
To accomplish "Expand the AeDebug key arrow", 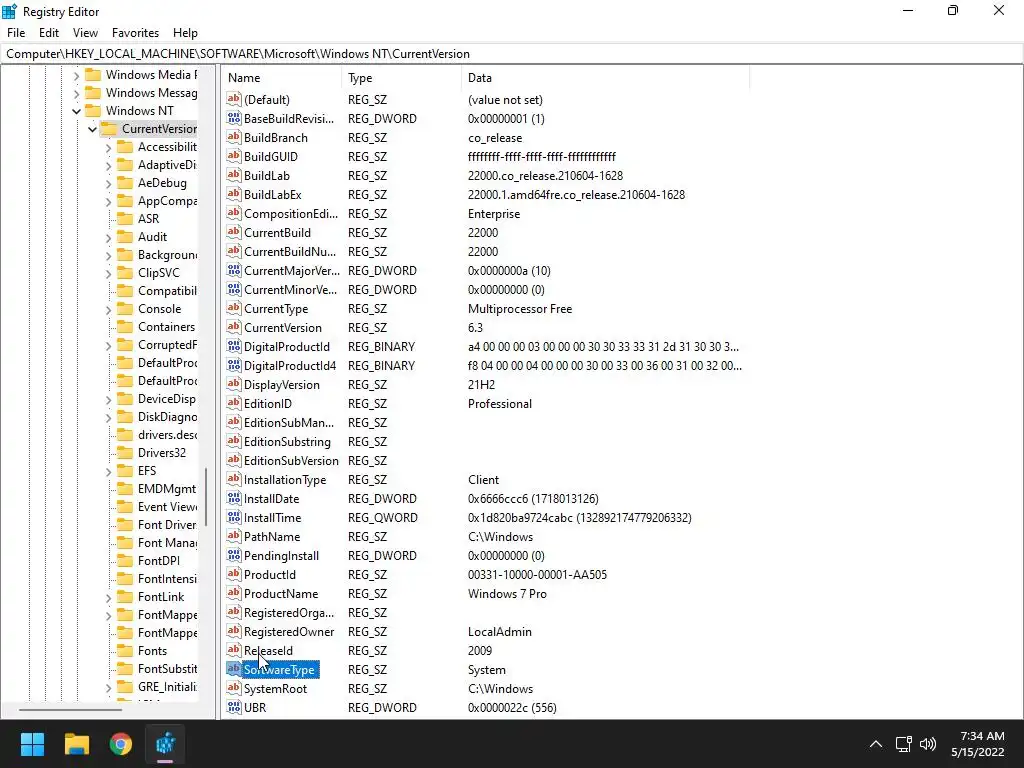I will (x=108, y=184).
